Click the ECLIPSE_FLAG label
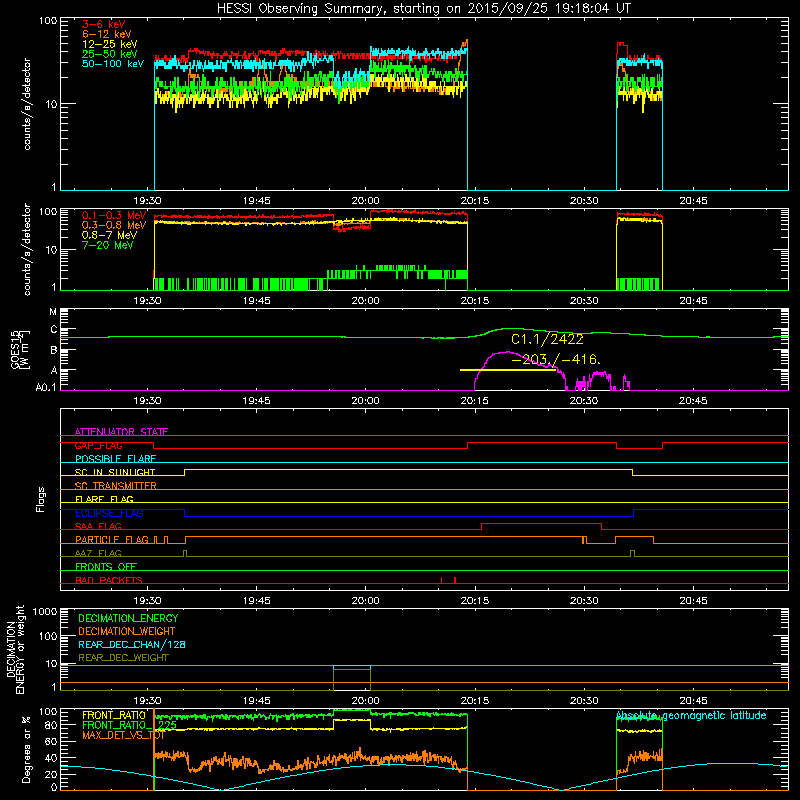800x800 pixels. pos(109,513)
